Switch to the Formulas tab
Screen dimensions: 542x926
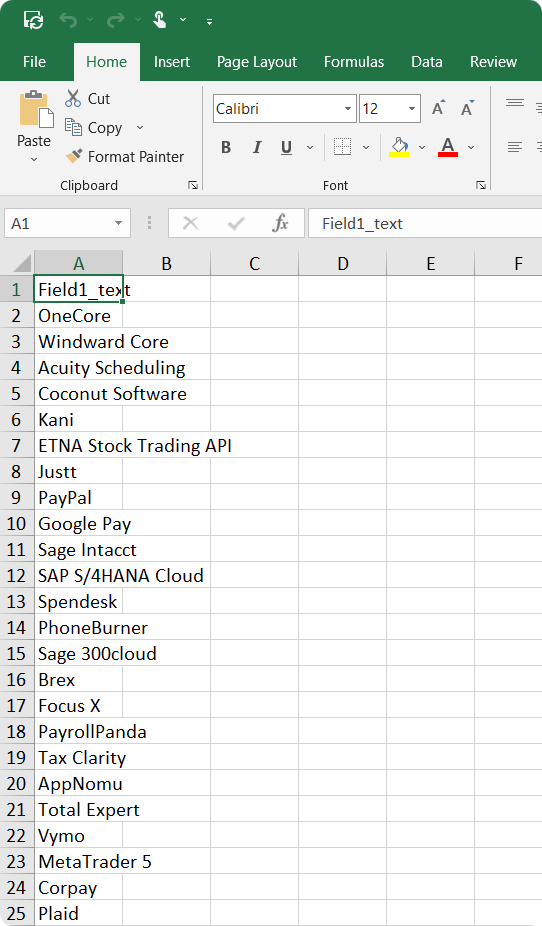[354, 62]
